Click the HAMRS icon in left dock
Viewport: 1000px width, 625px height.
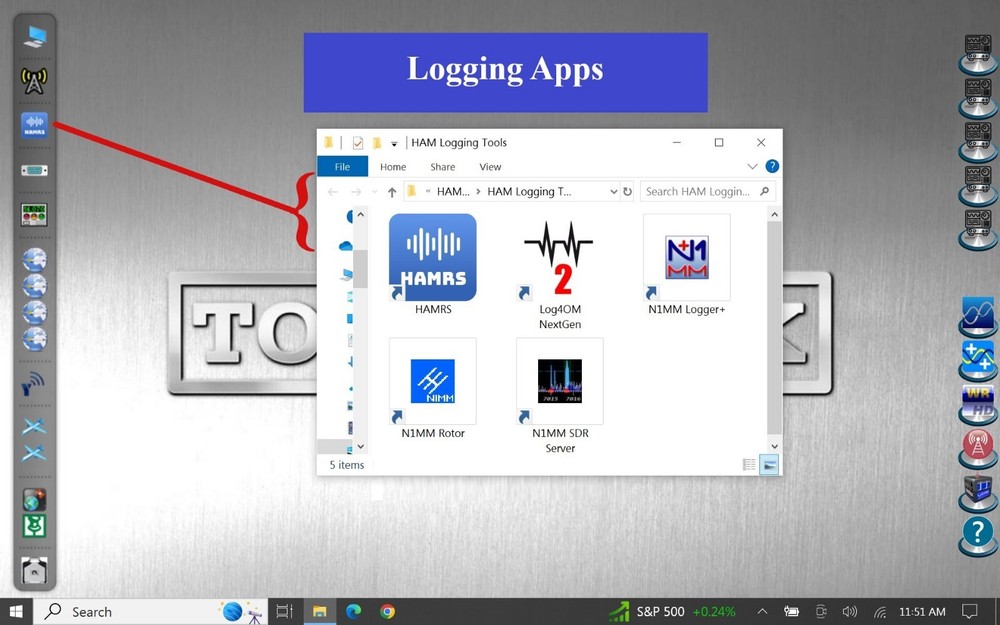coord(34,126)
